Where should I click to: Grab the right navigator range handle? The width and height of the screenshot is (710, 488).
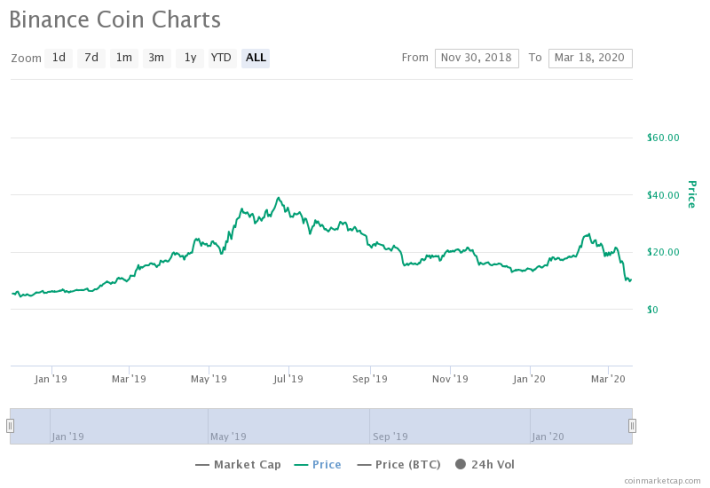pyautogui.click(x=632, y=426)
